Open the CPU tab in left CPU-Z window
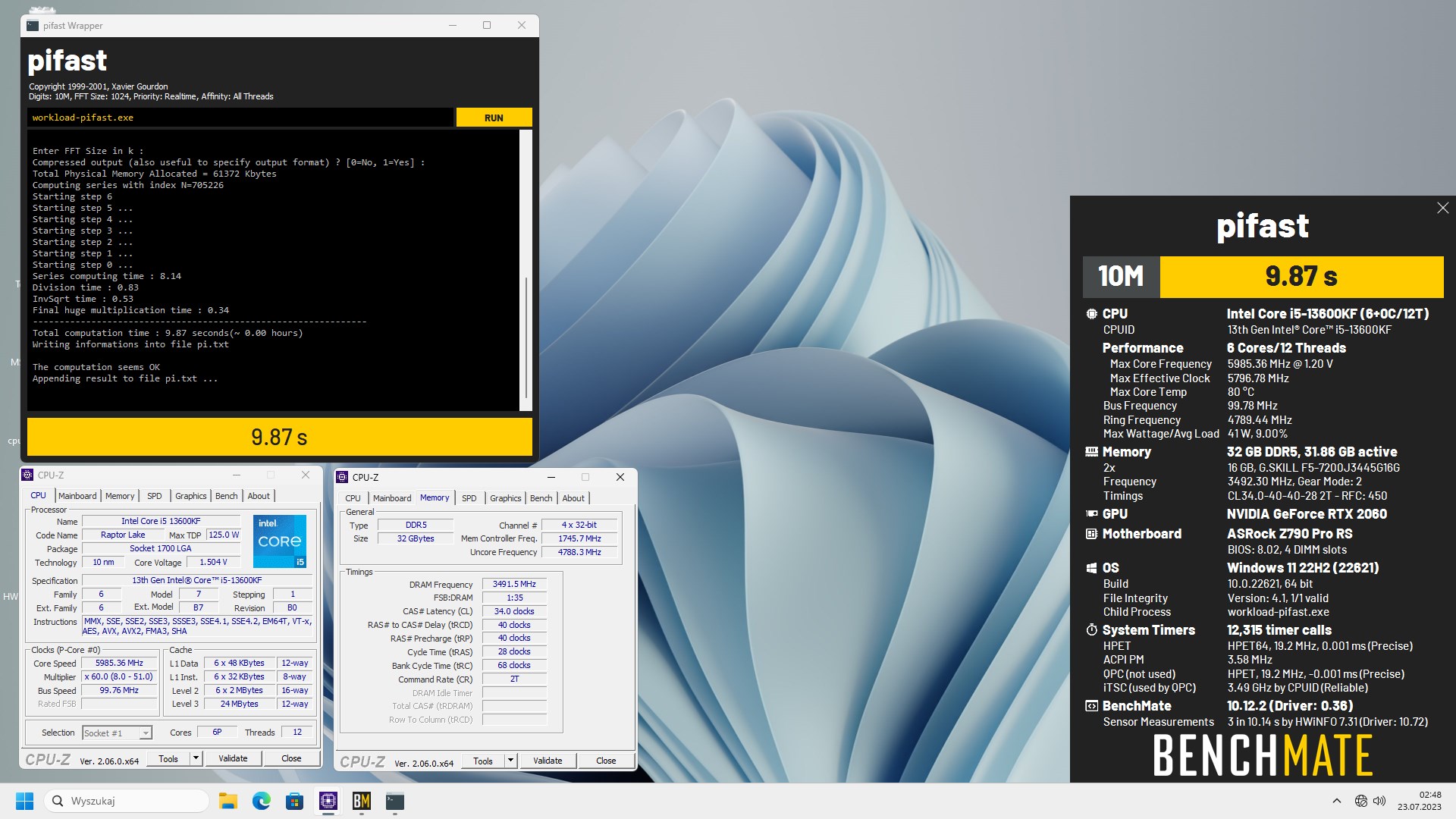Image resolution: width=1456 pixels, height=819 pixels. click(x=39, y=495)
